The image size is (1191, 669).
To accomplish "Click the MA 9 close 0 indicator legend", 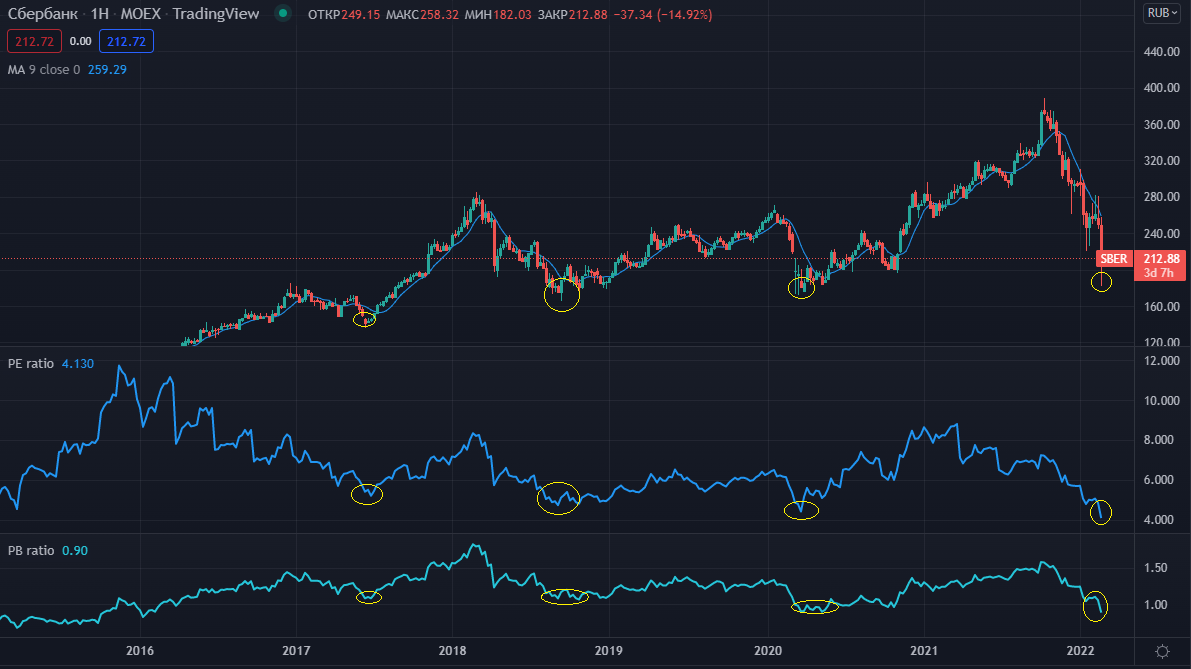I will click(x=44, y=69).
